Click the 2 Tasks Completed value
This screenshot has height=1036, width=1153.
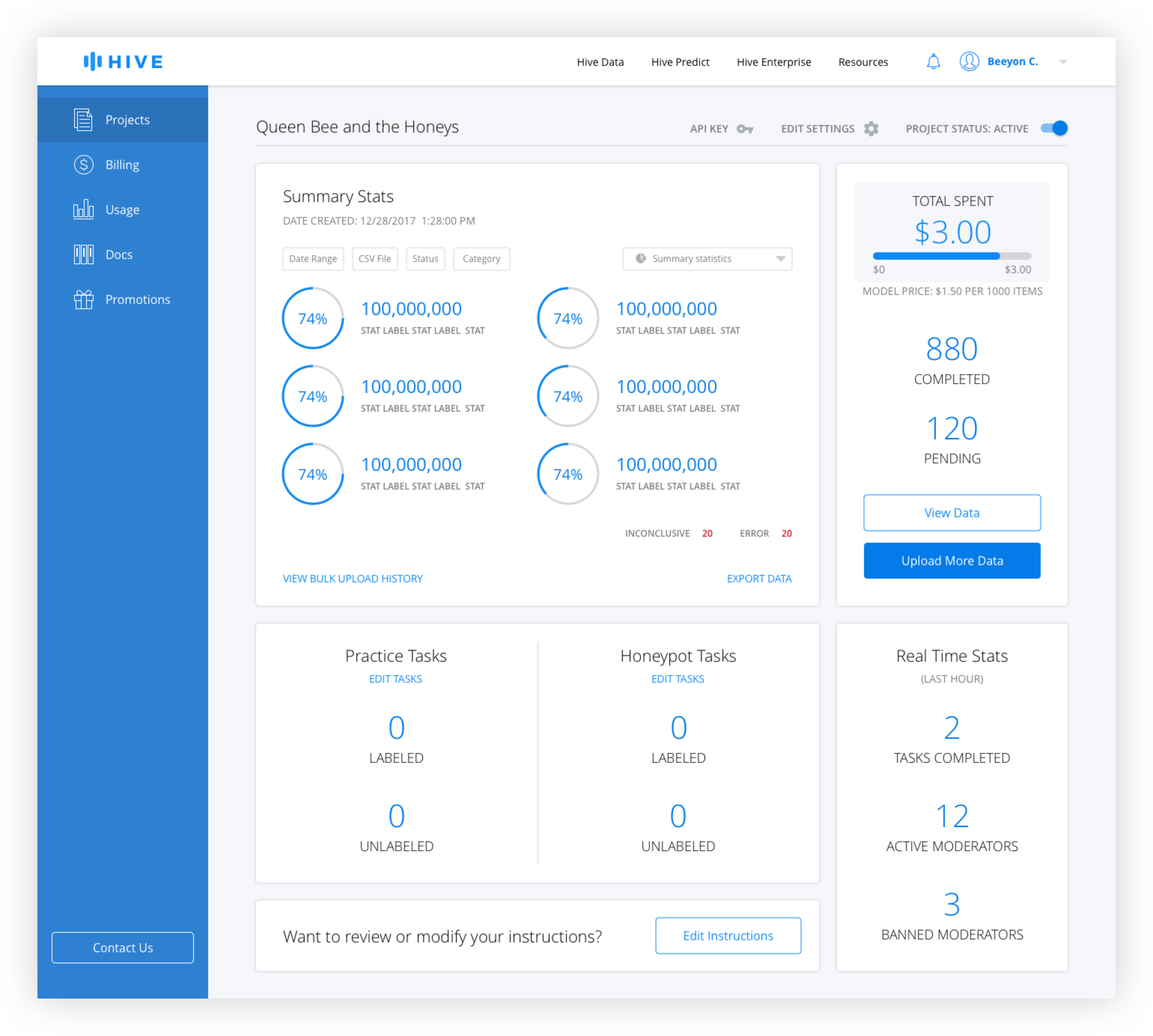click(952, 728)
